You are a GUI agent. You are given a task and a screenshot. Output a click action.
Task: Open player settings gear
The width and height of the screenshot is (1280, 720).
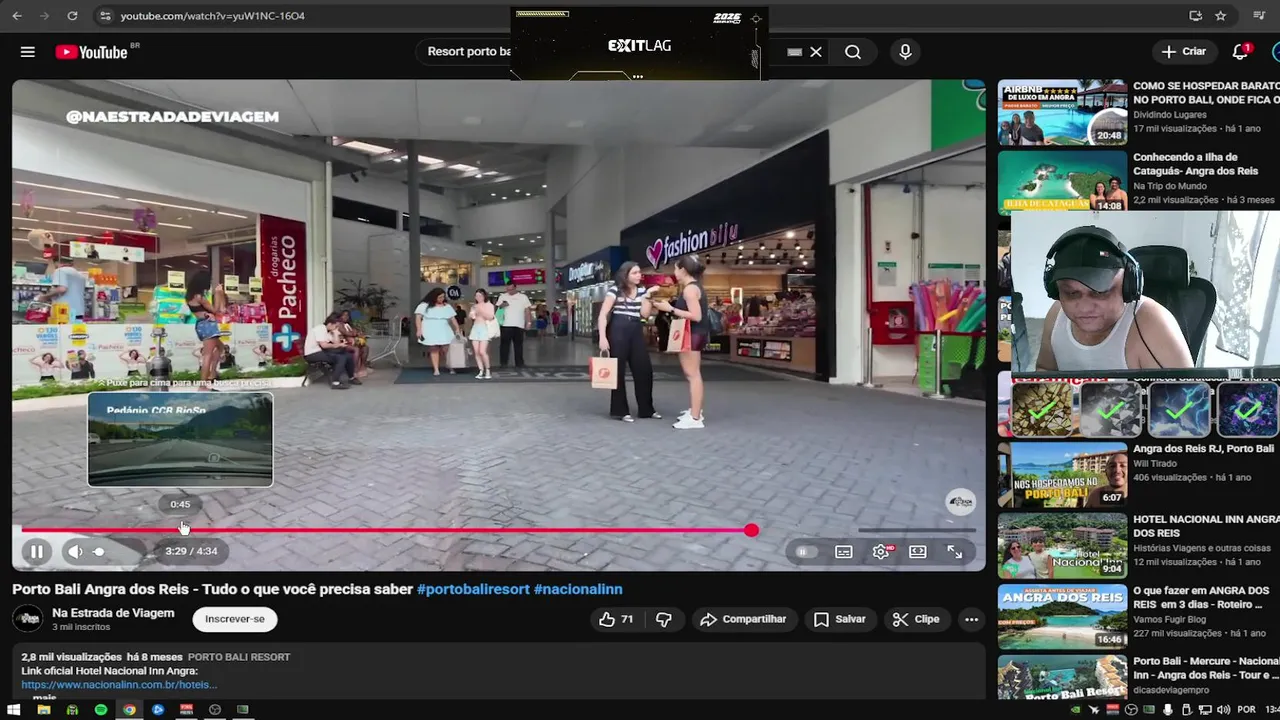click(881, 552)
